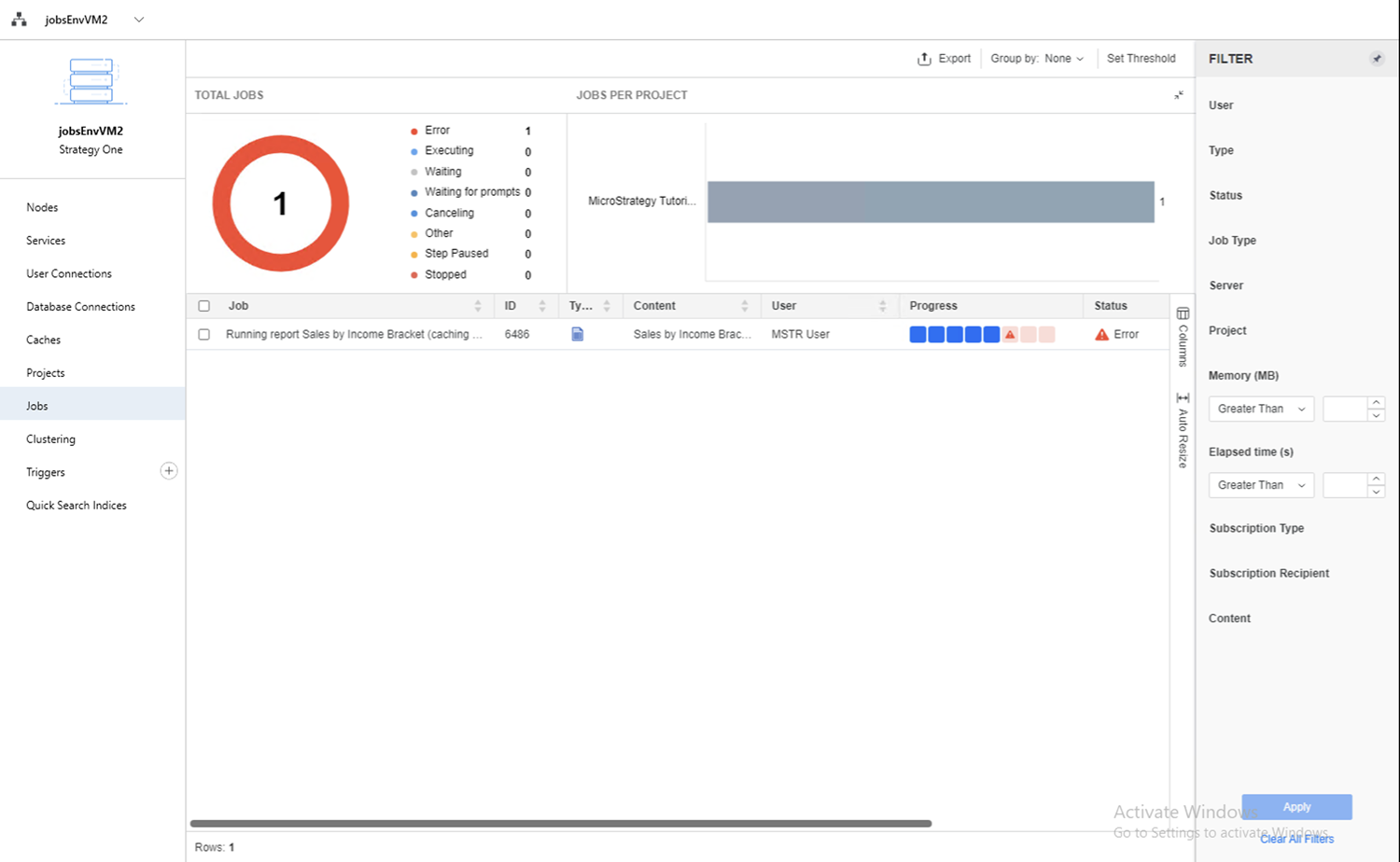Toggle the select-all checkbox in the table header
Image resolution: width=1400 pixels, height=862 pixels.
pyautogui.click(x=204, y=306)
